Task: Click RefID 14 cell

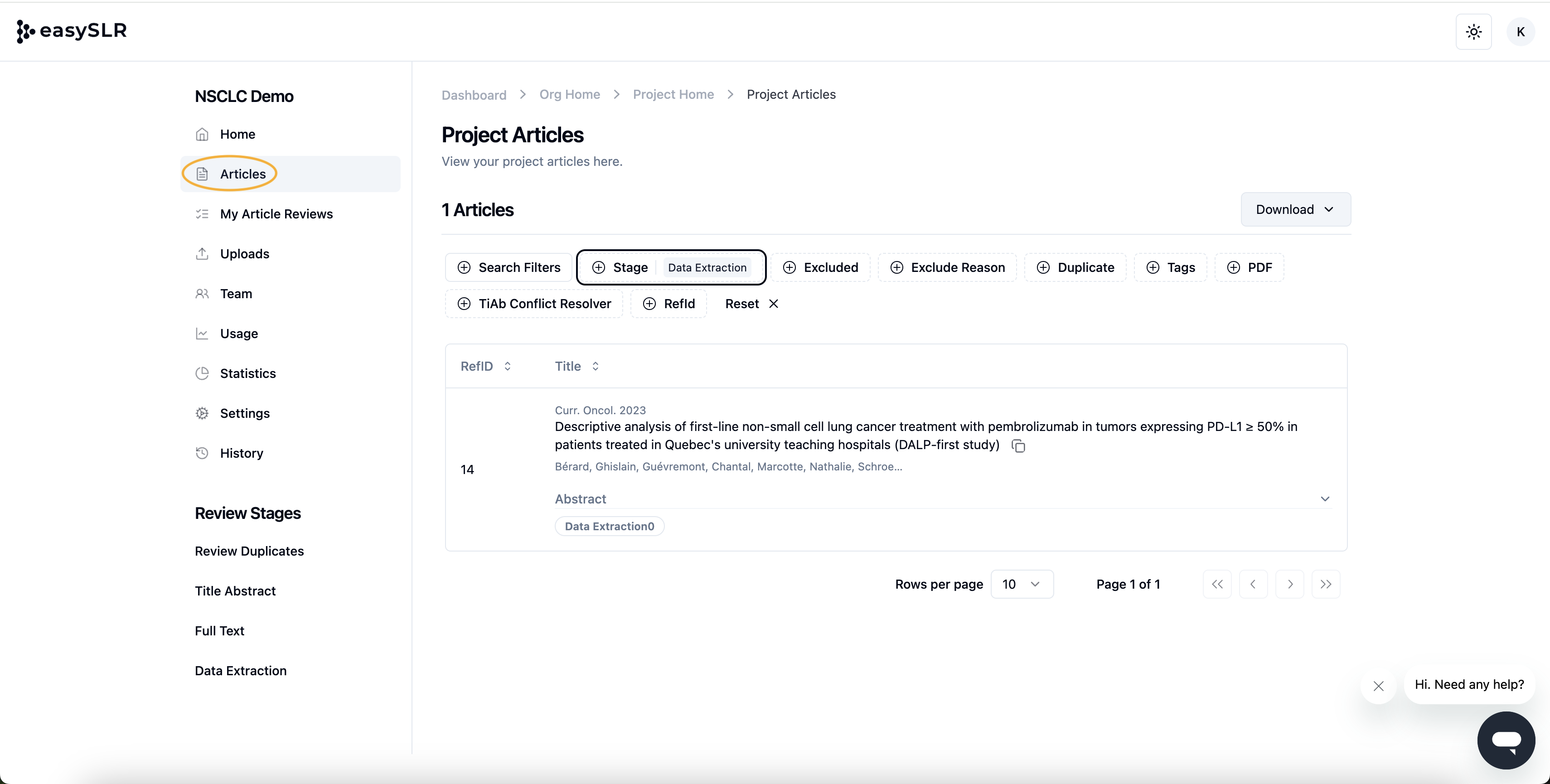Action: pos(467,469)
